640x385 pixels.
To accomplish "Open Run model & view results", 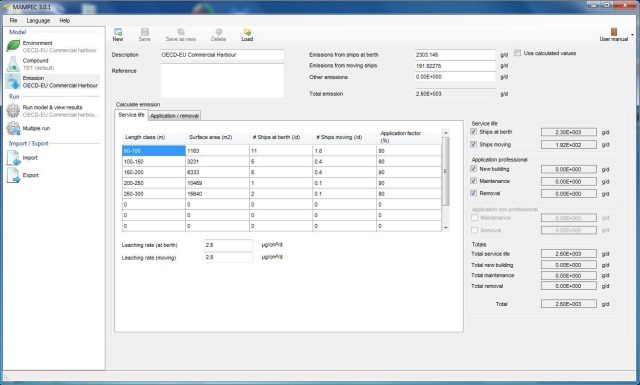I will point(53,107).
